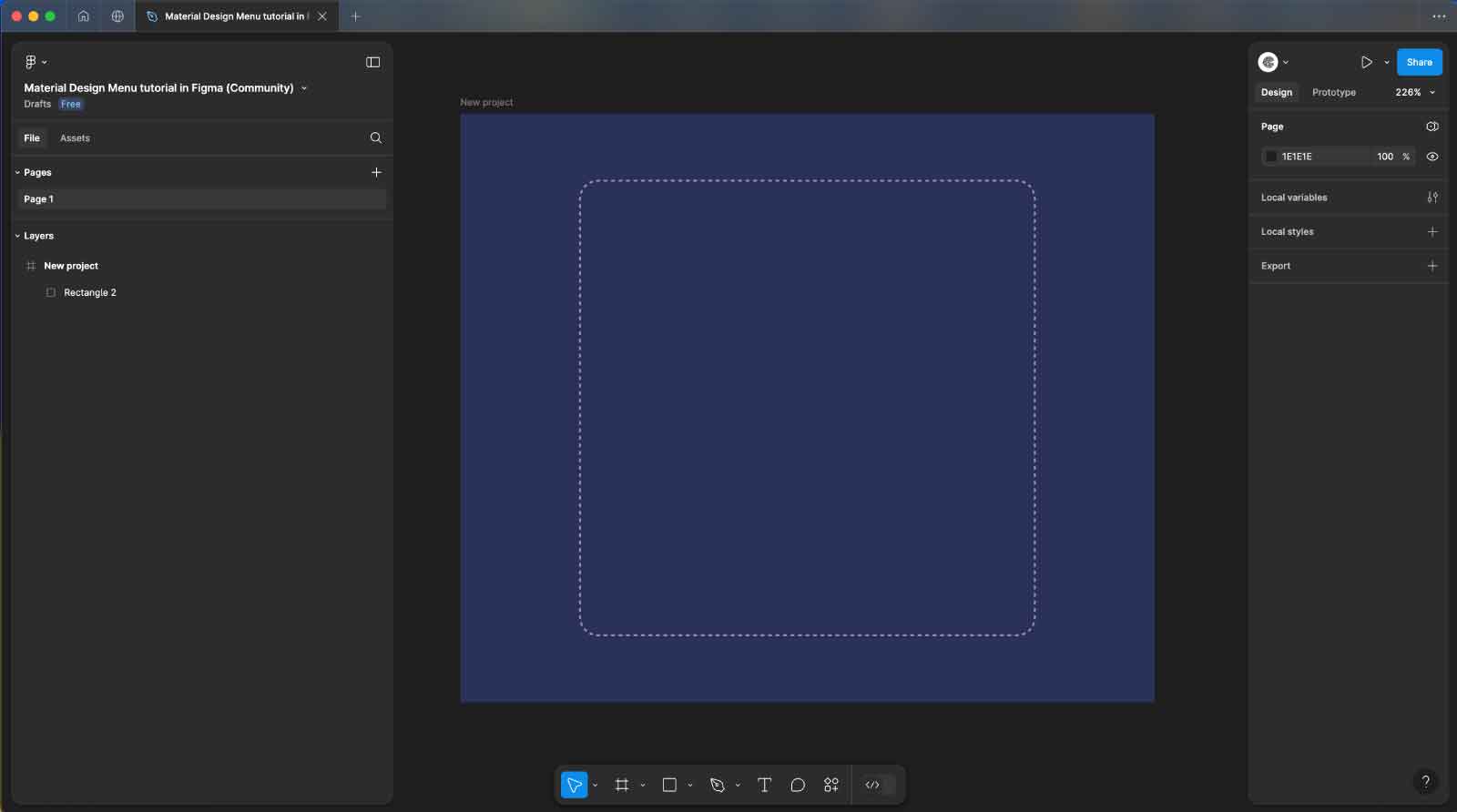Select the Text tool

click(x=764, y=785)
